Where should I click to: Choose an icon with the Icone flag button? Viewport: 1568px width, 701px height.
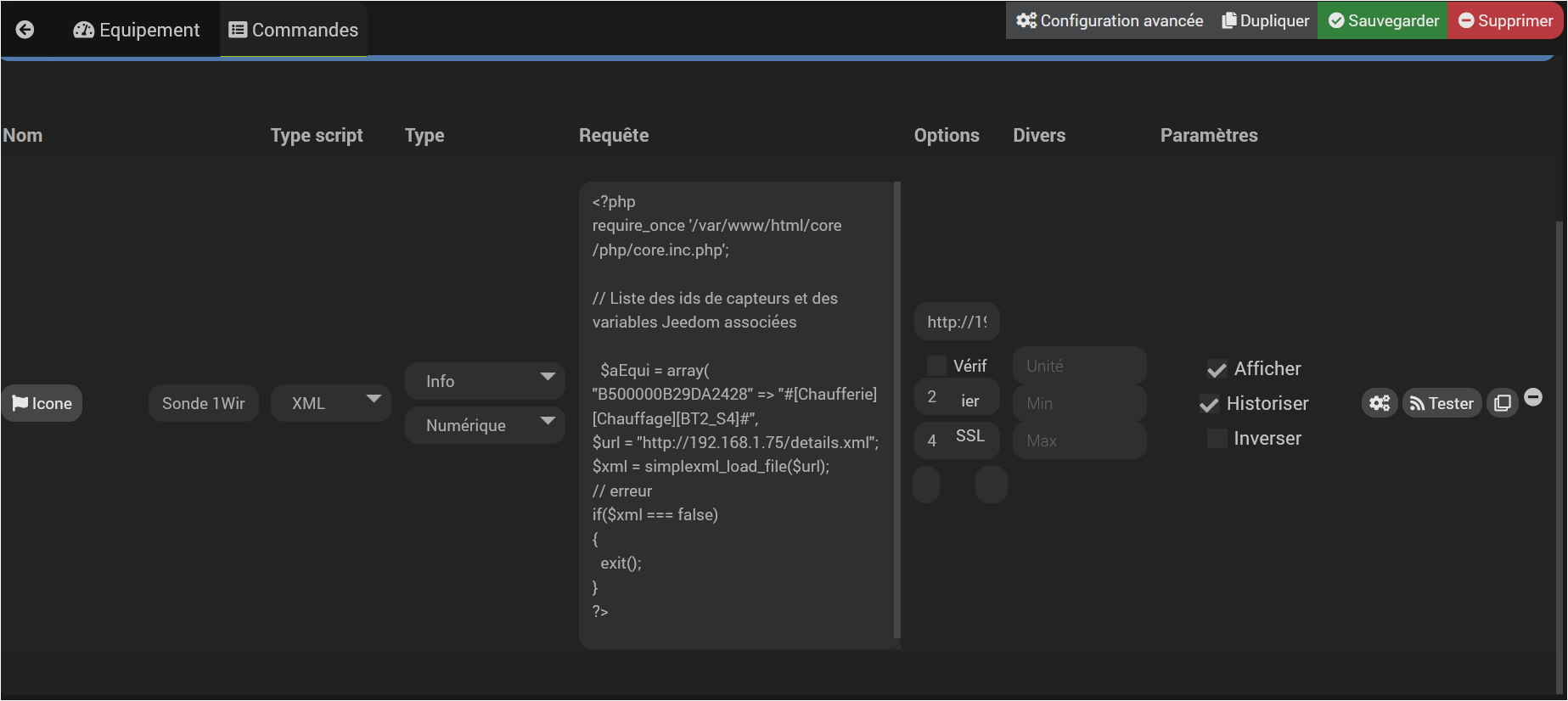(42, 403)
